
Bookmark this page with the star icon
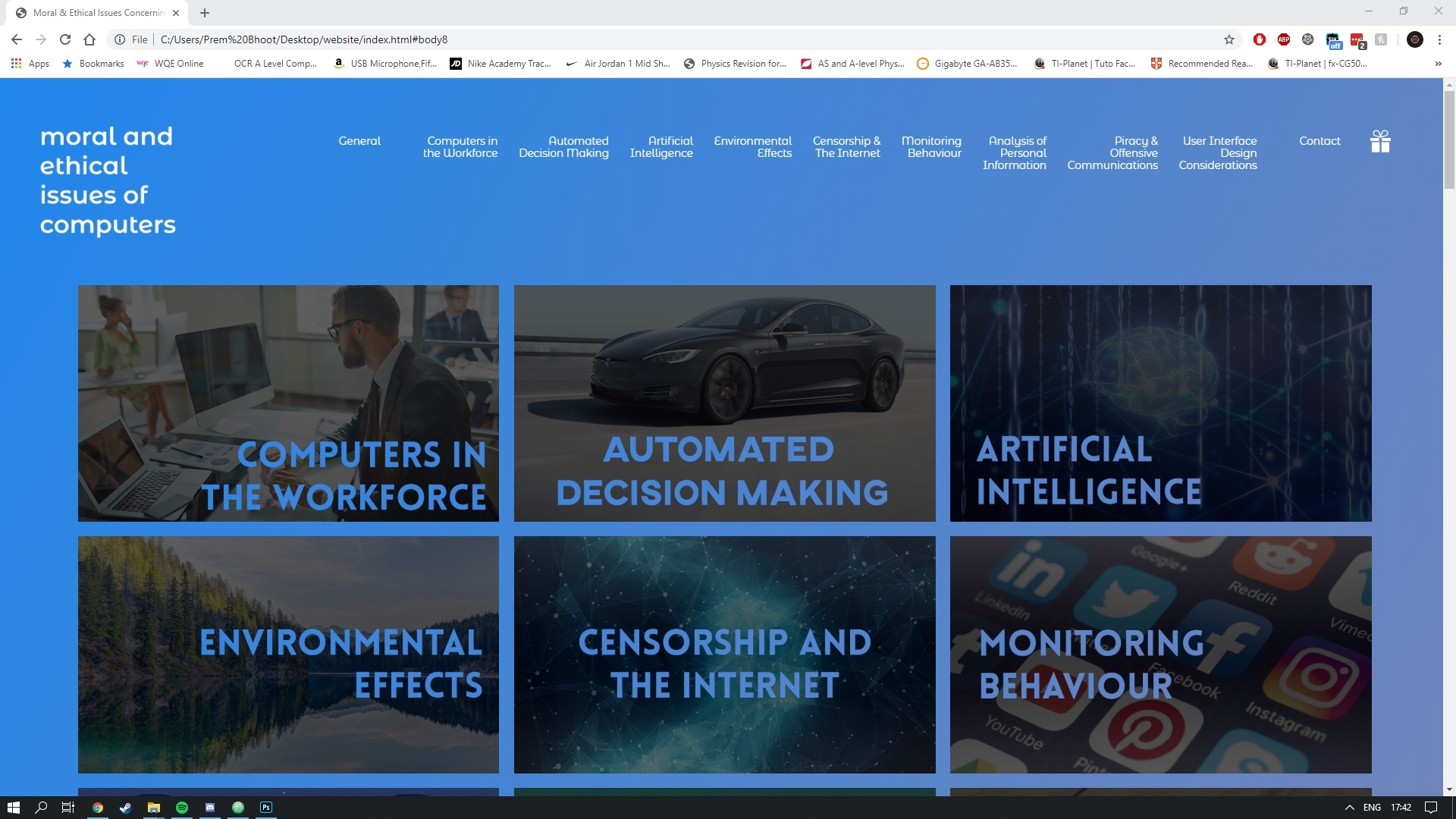point(1229,39)
